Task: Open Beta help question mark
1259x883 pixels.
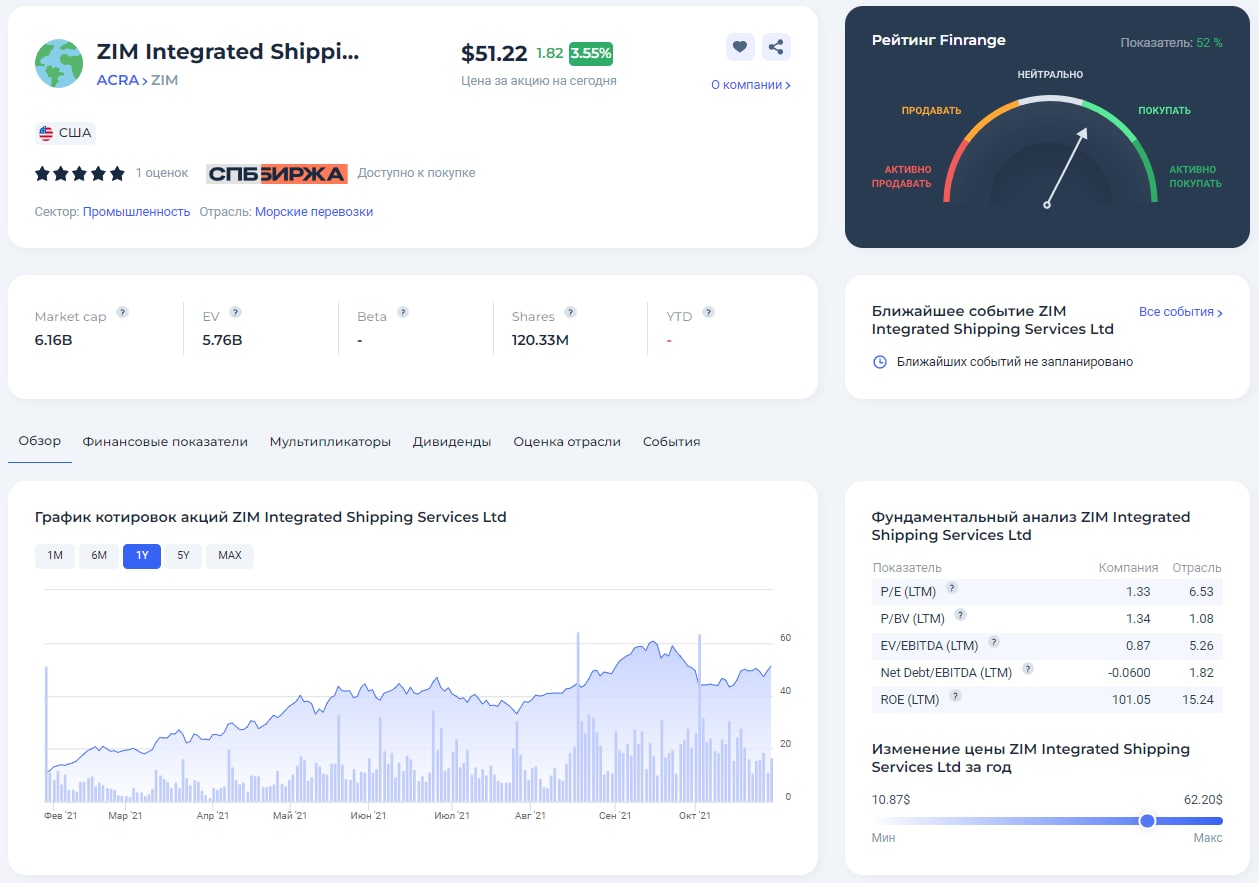Action: coord(403,312)
